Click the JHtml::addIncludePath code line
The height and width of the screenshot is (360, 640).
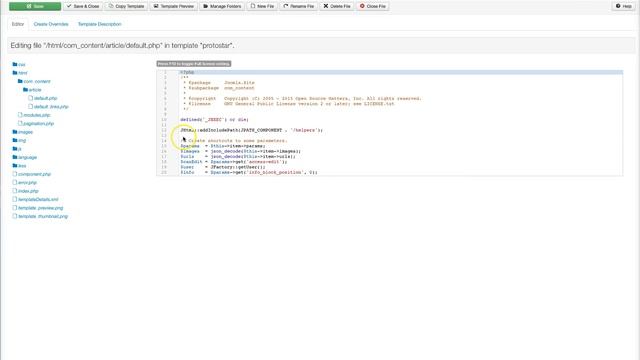(251, 130)
